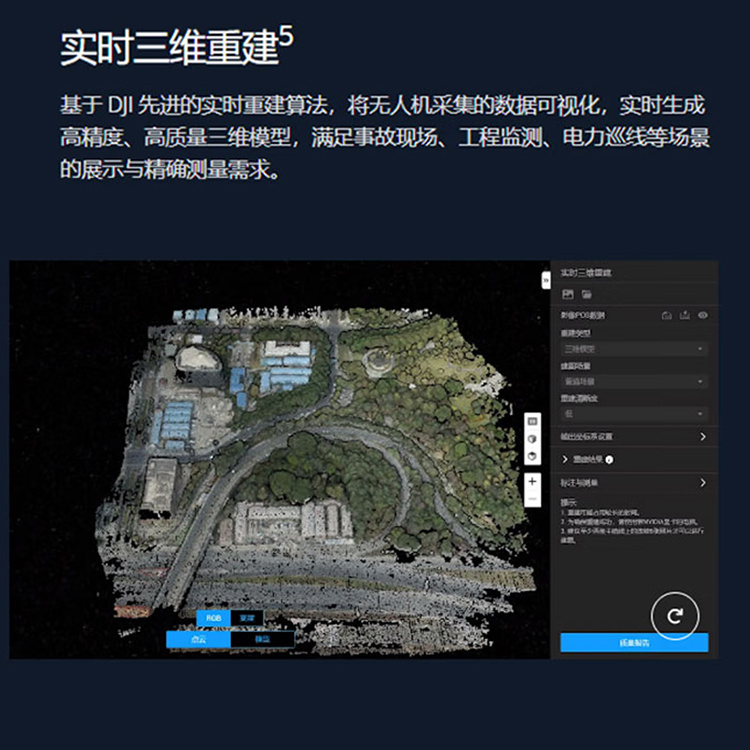Select the RGB display mode
750x750 pixels.
(213, 618)
